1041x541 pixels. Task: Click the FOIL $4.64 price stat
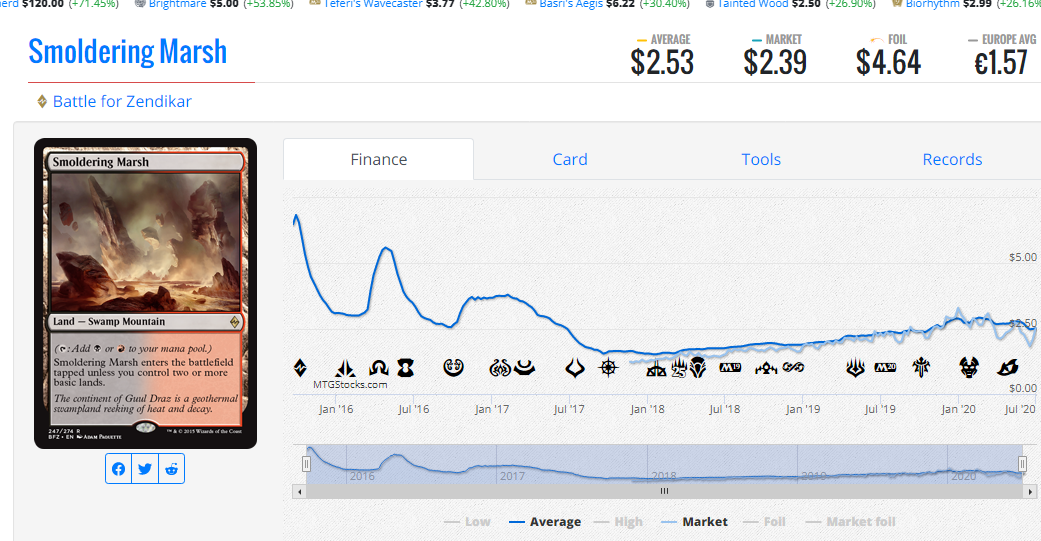888,56
